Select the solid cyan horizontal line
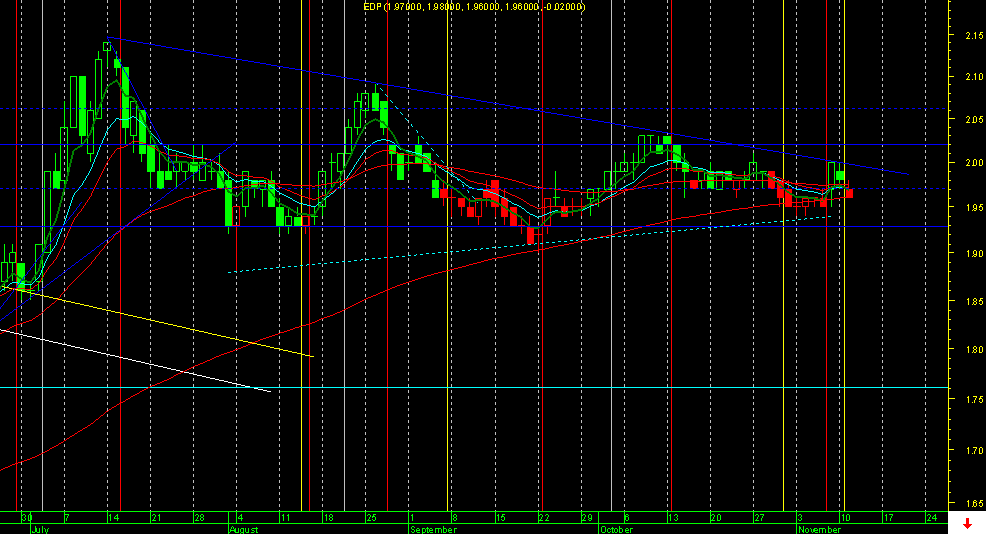Image resolution: width=986 pixels, height=534 pixels. (474, 387)
